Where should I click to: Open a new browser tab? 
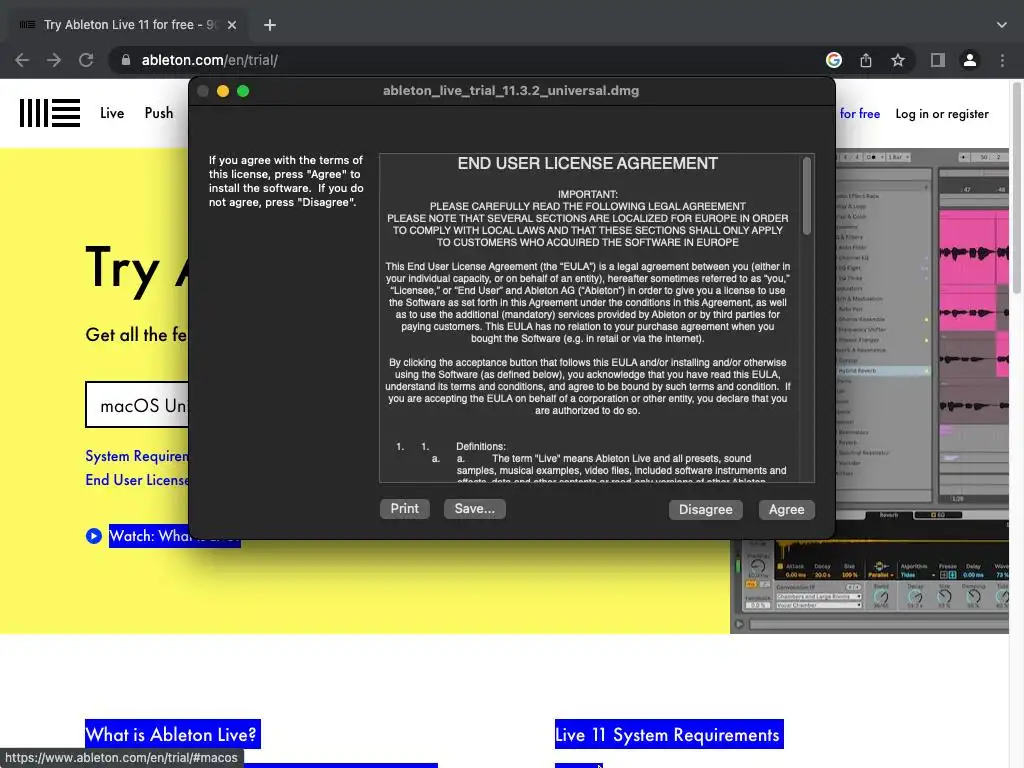coord(270,25)
